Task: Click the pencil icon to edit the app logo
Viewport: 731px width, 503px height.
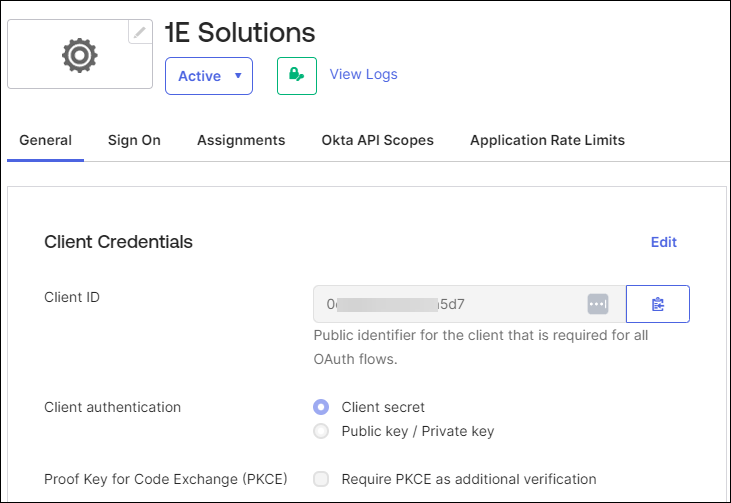Action: 140,33
